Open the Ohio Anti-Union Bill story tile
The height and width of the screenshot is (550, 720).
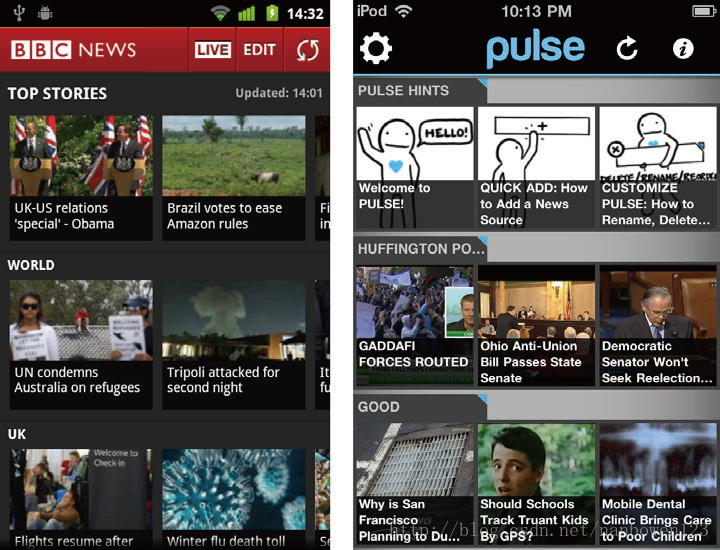(x=536, y=325)
